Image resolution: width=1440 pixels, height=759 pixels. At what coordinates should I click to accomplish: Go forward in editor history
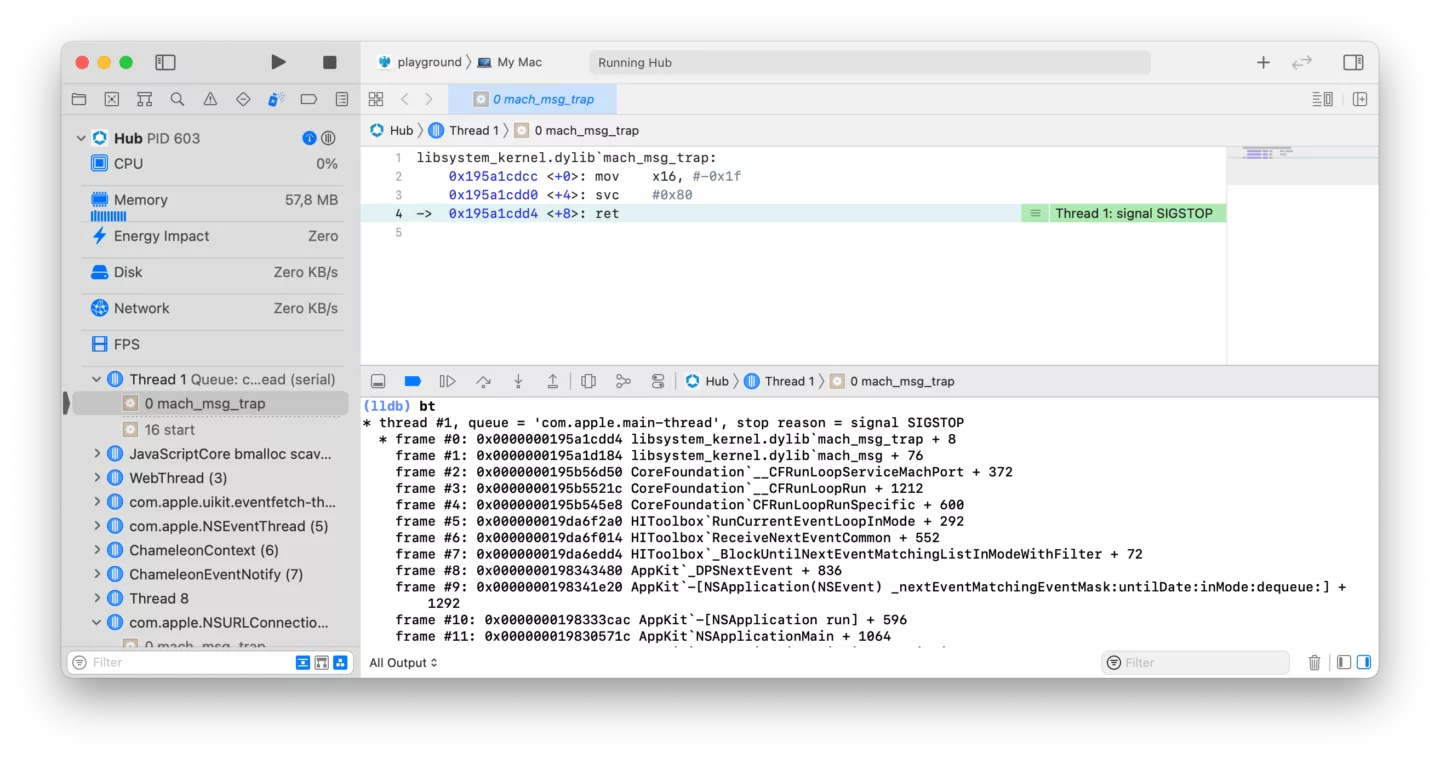429,99
